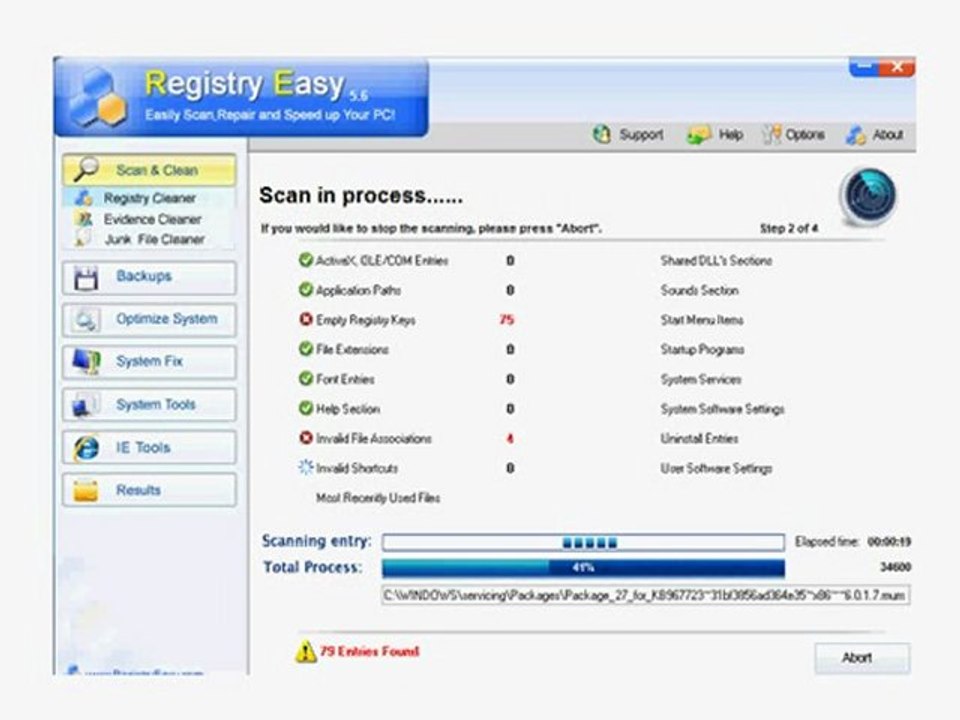Screen dimensions: 960x720
Task: Open the Help link
Action: pyautogui.click(x=730, y=135)
